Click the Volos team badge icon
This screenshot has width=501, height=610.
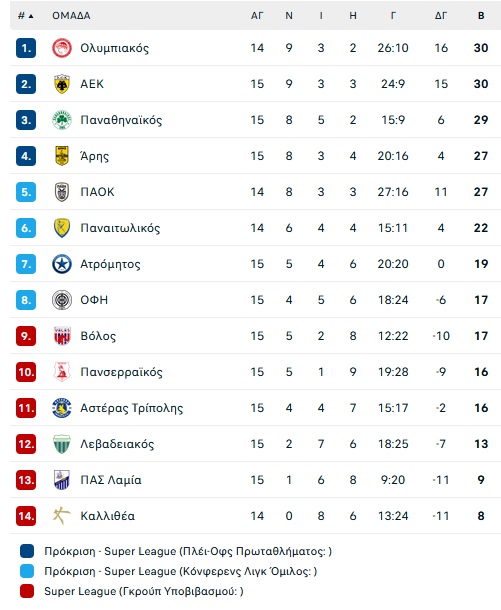62,336
